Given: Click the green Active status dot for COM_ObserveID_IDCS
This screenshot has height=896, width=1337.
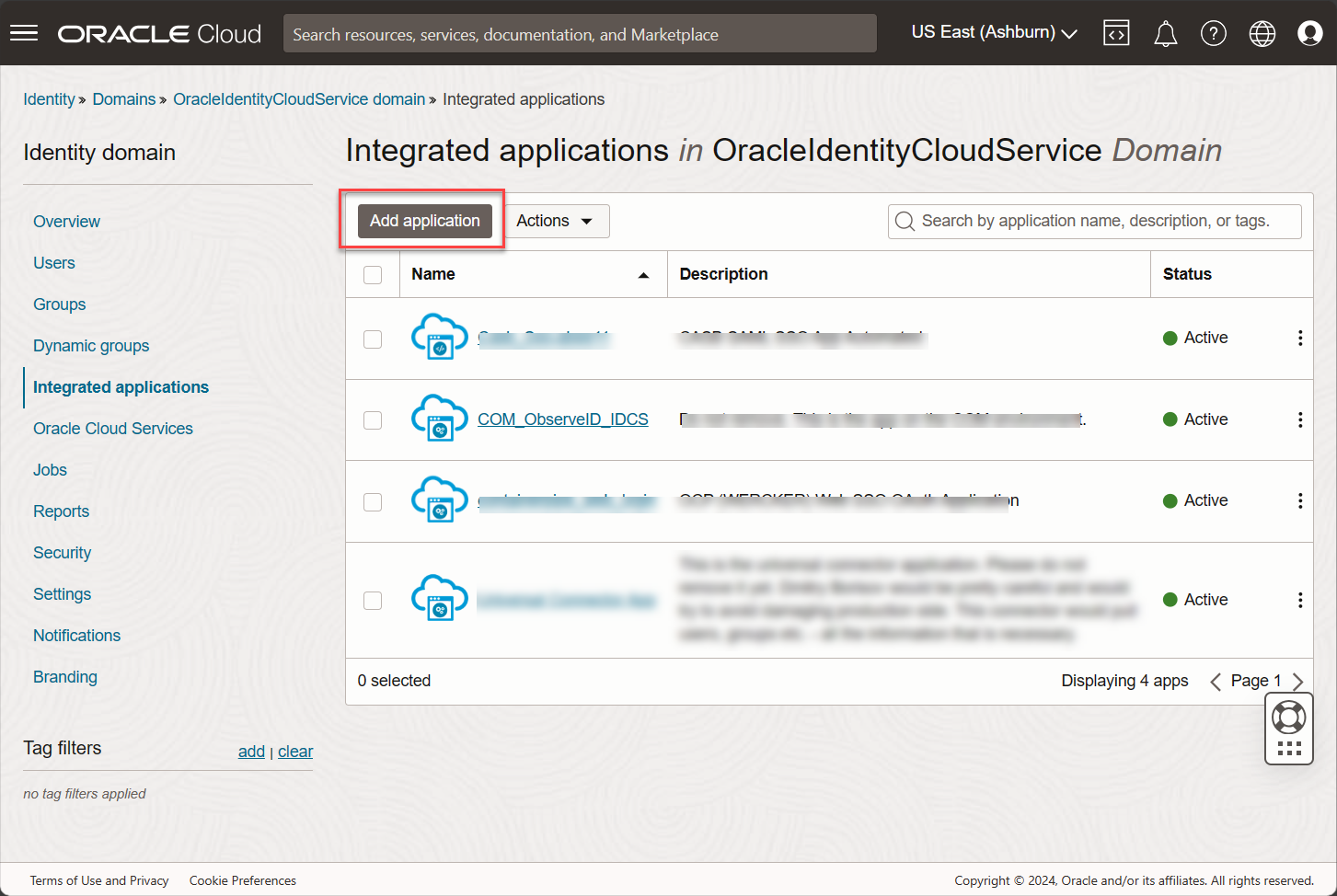Looking at the screenshot, I should (x=1169, y=419).
